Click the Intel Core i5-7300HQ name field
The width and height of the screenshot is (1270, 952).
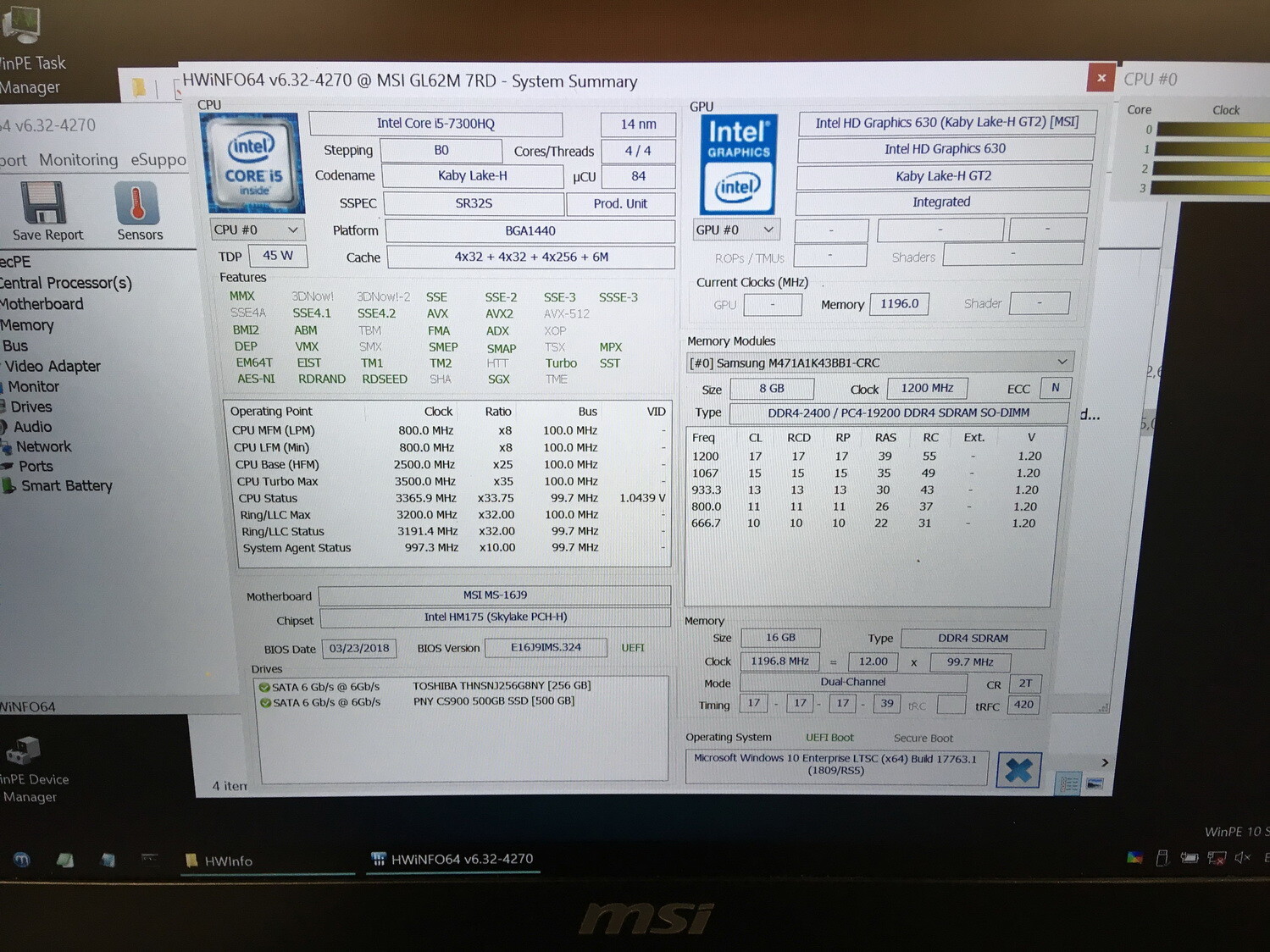pyautogui.click(x=435, y=124)
